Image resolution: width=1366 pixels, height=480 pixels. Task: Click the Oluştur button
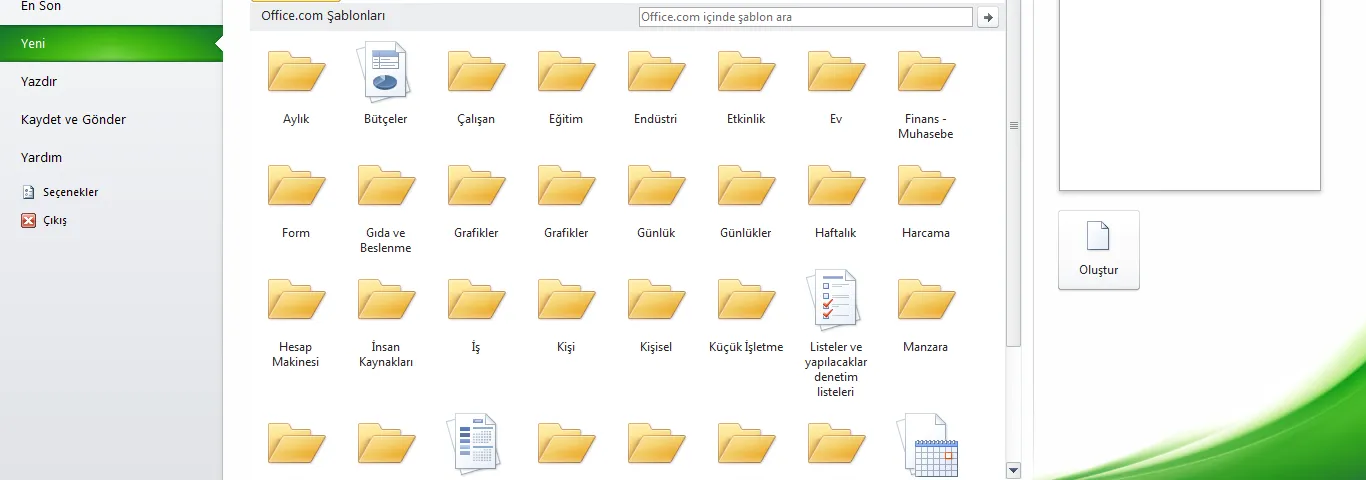(x=1098, y=250)
